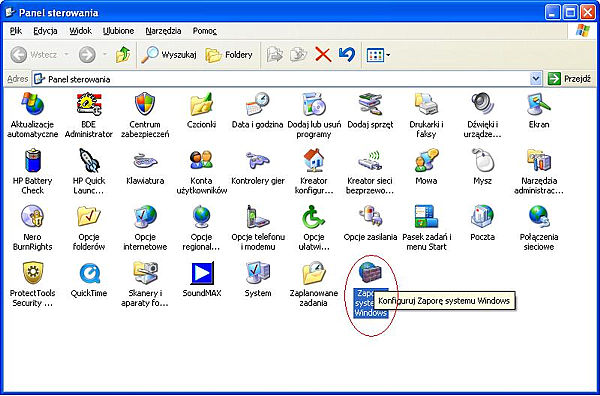Screen dimensions: 600x396
Task: Select the Czcionki fonts folder icon
Action: [x=201, y=104]
